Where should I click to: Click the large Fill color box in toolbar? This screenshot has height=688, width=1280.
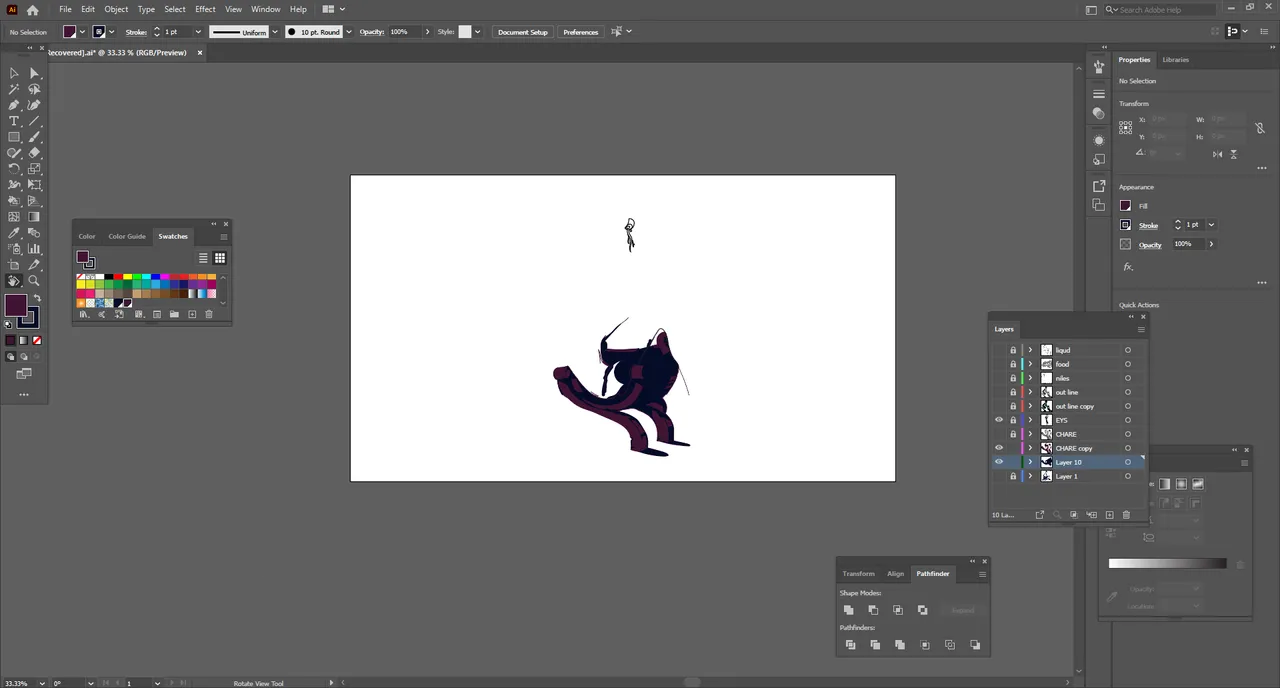click(16, 305)
